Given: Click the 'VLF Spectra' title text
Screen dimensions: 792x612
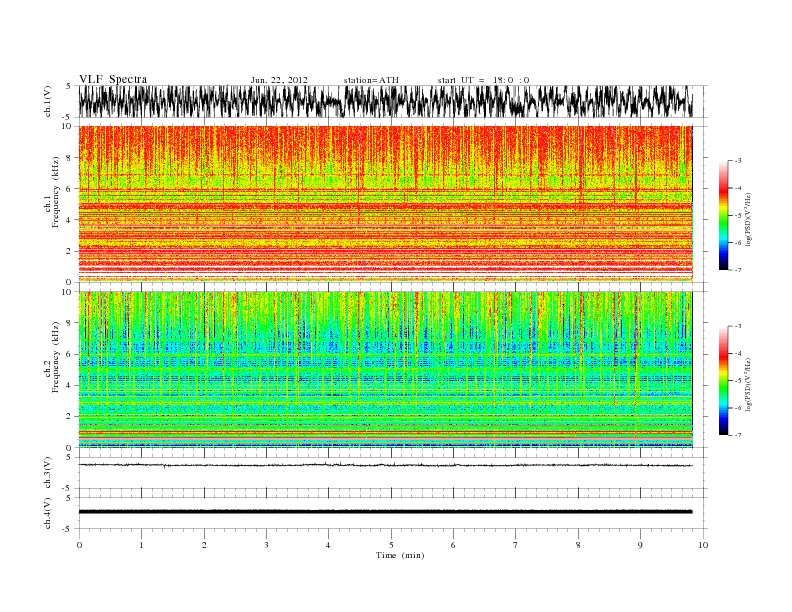Looking at the screenshot, I should [x=113, y=79].
